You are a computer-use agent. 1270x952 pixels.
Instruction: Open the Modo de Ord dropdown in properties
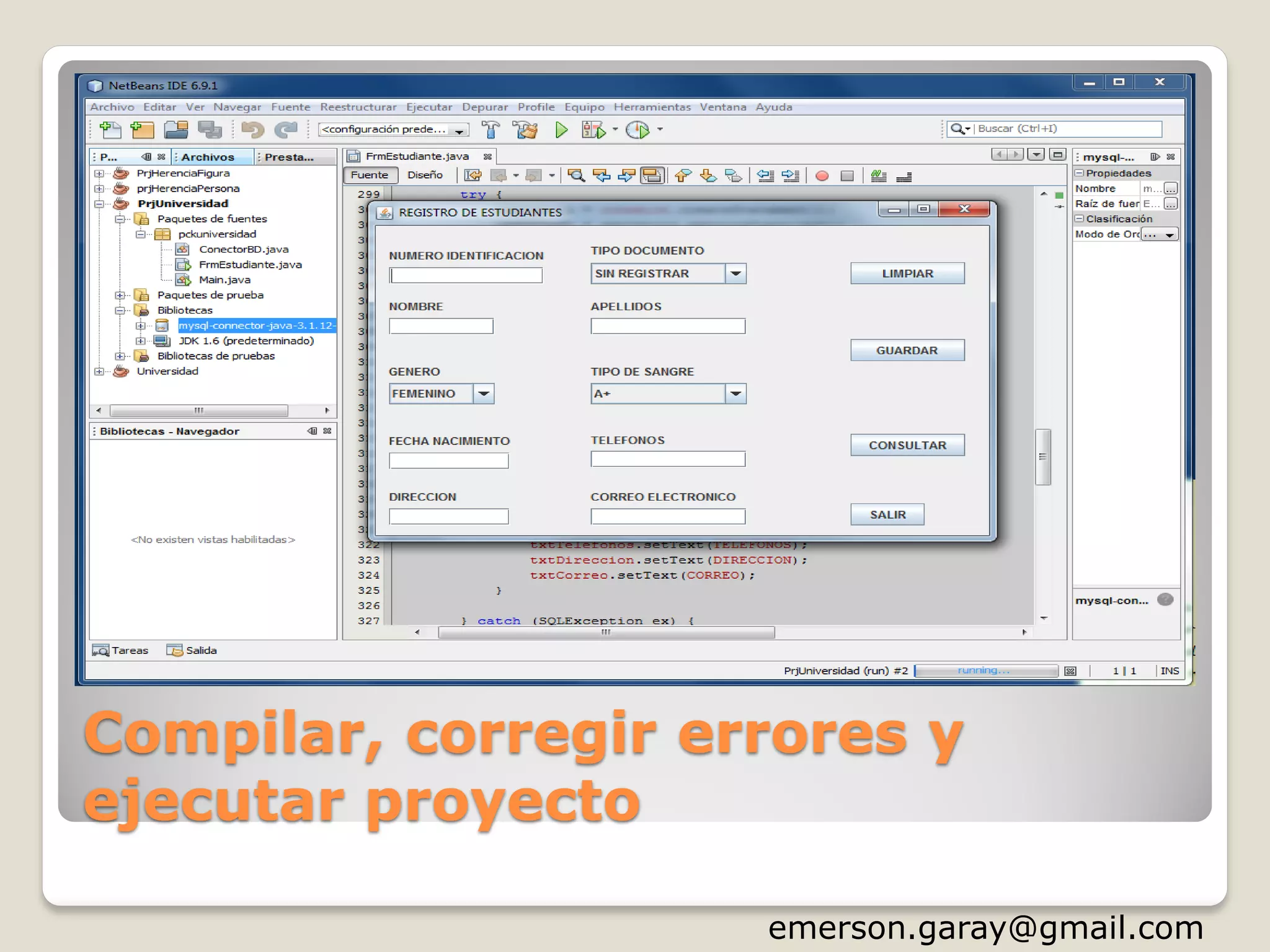[1170, 235]
